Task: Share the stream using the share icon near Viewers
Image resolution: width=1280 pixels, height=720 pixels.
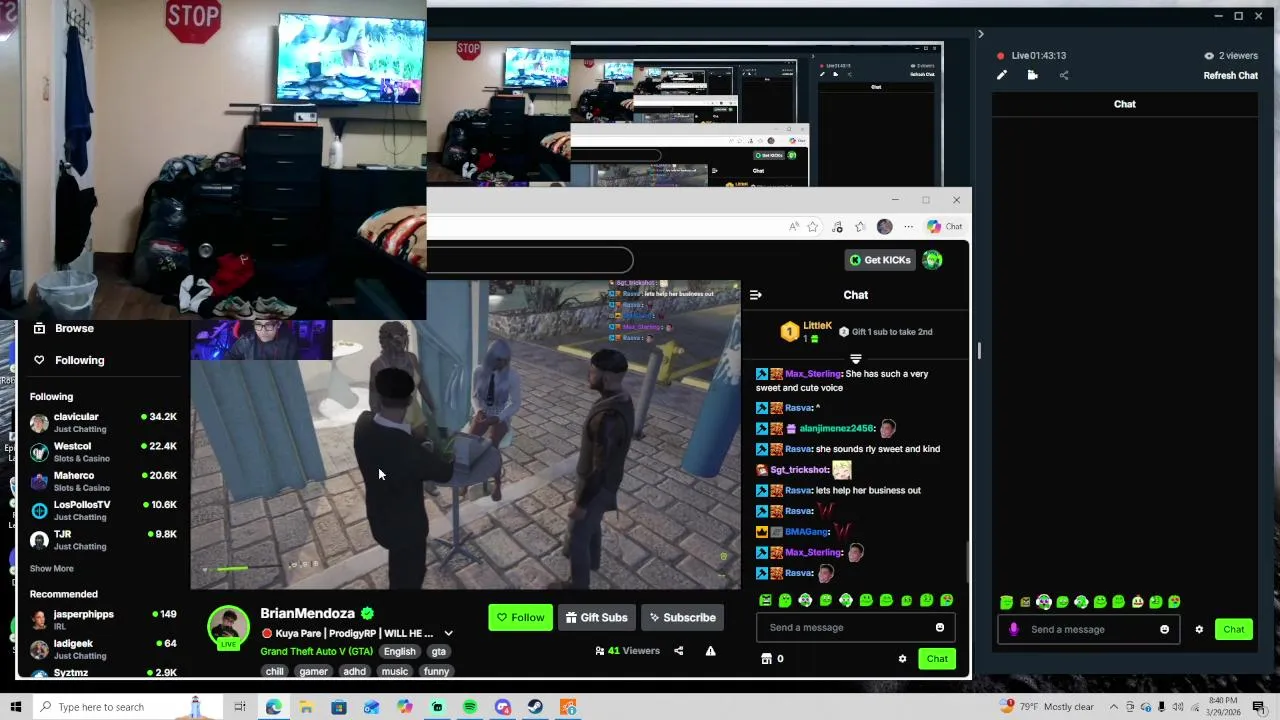Action: pyautogui.click(x=678, y=651)
